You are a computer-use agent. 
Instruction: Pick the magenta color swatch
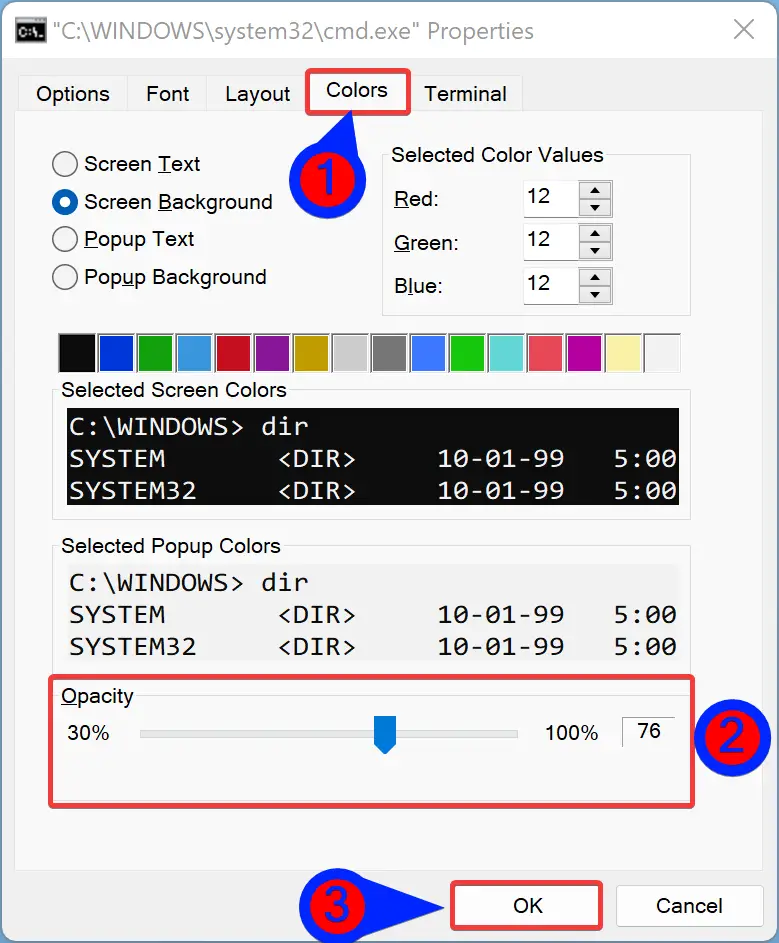point(584,353)
